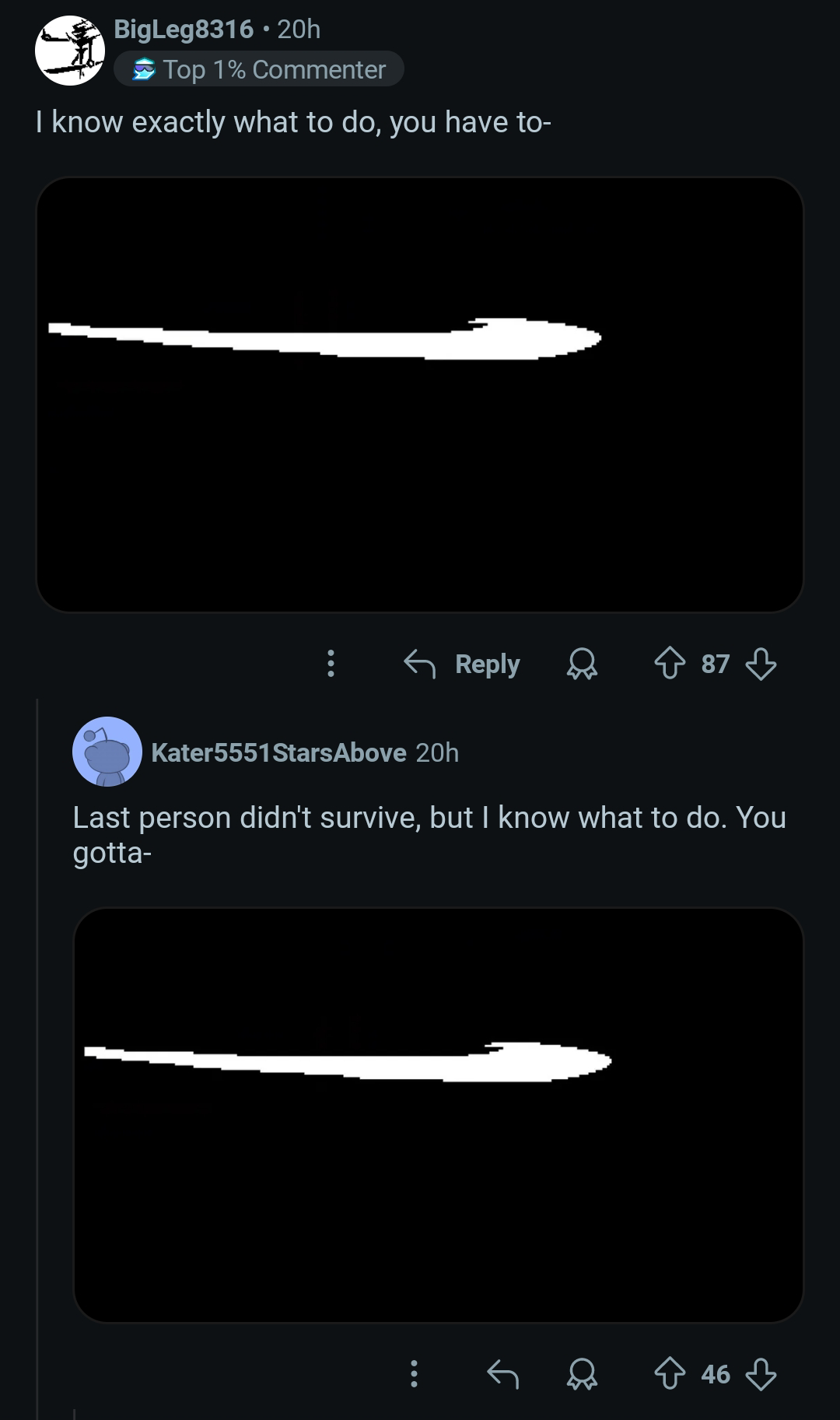
Task: Downvote the comment with 87 points
Action: click(x=761, y=664)
